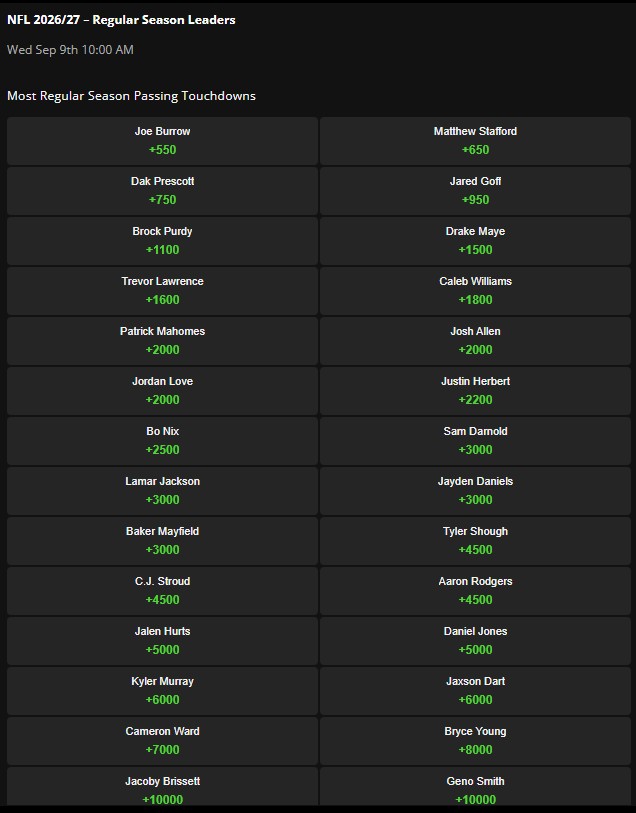Image resolution: width=636 pixels, height=813 pixels.
Task: Pick Jalen Hurts at +5000
Action: click(x=162, y=641)
